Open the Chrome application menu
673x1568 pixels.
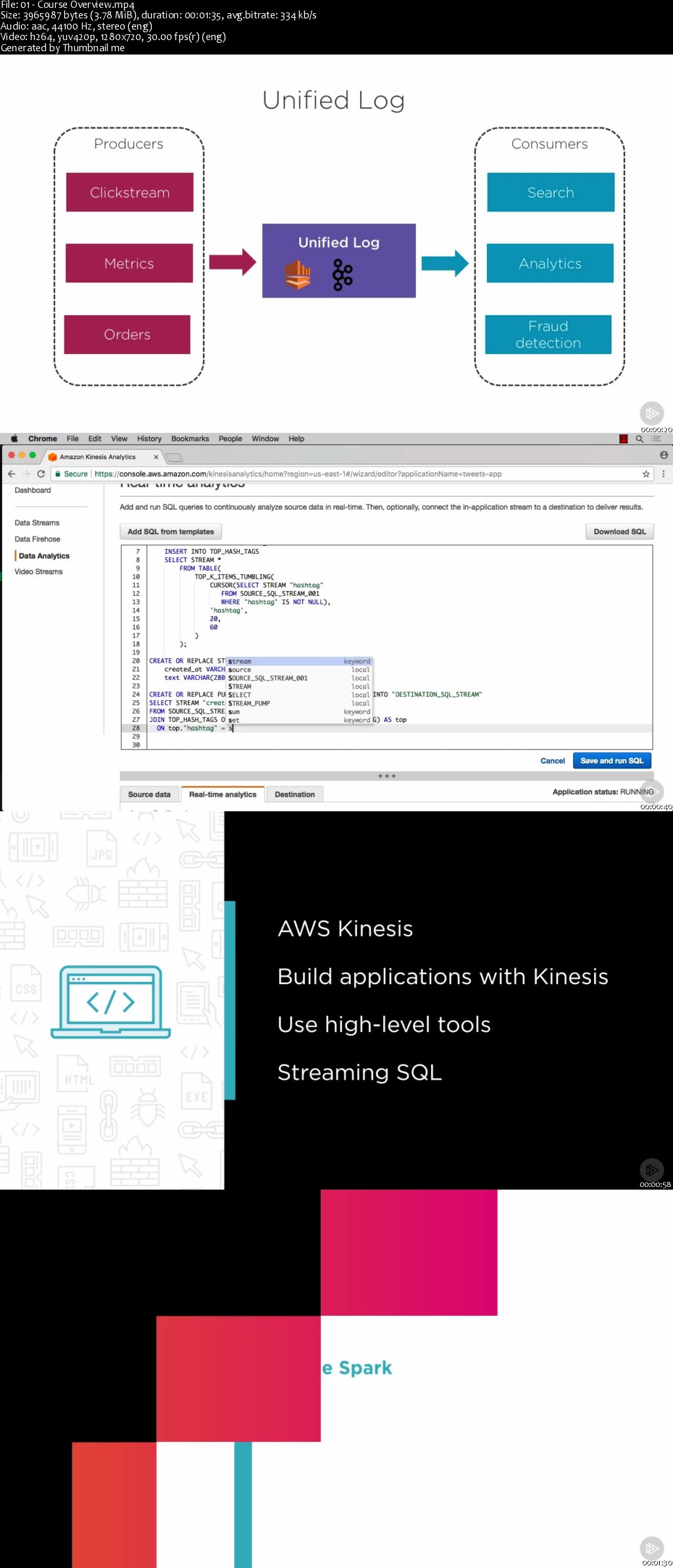tap(43, 439)
